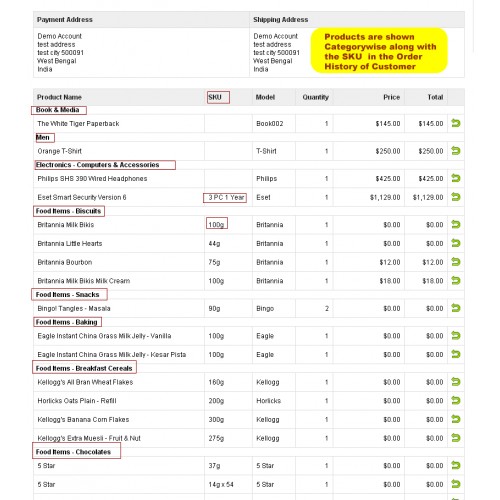Click the $18.00 total for Milk Cream

(433, 281)
